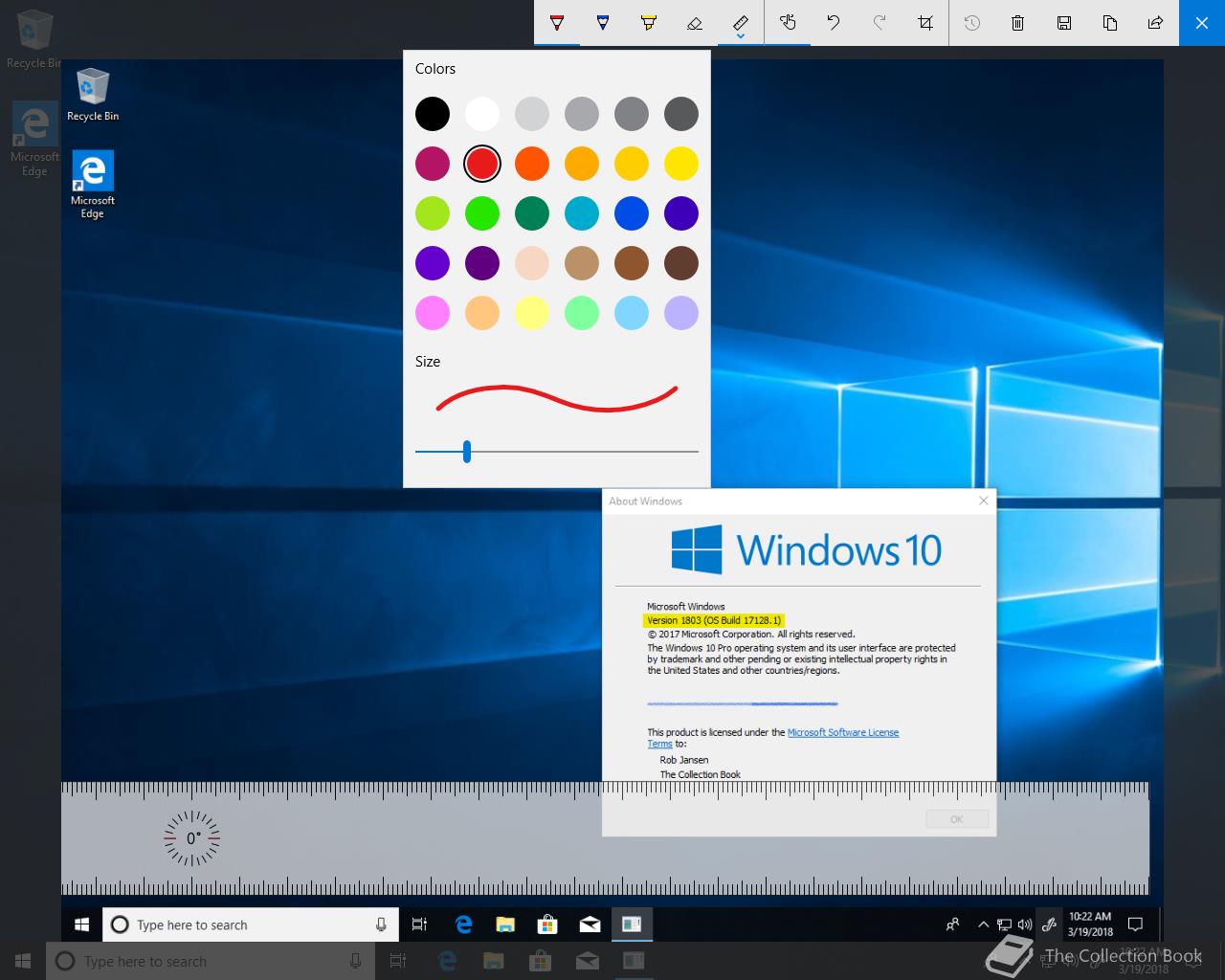The height and width of the screenshot is (980, 1225).
Task: Choose the royal blue color swatch
Action: coord(632,213)
